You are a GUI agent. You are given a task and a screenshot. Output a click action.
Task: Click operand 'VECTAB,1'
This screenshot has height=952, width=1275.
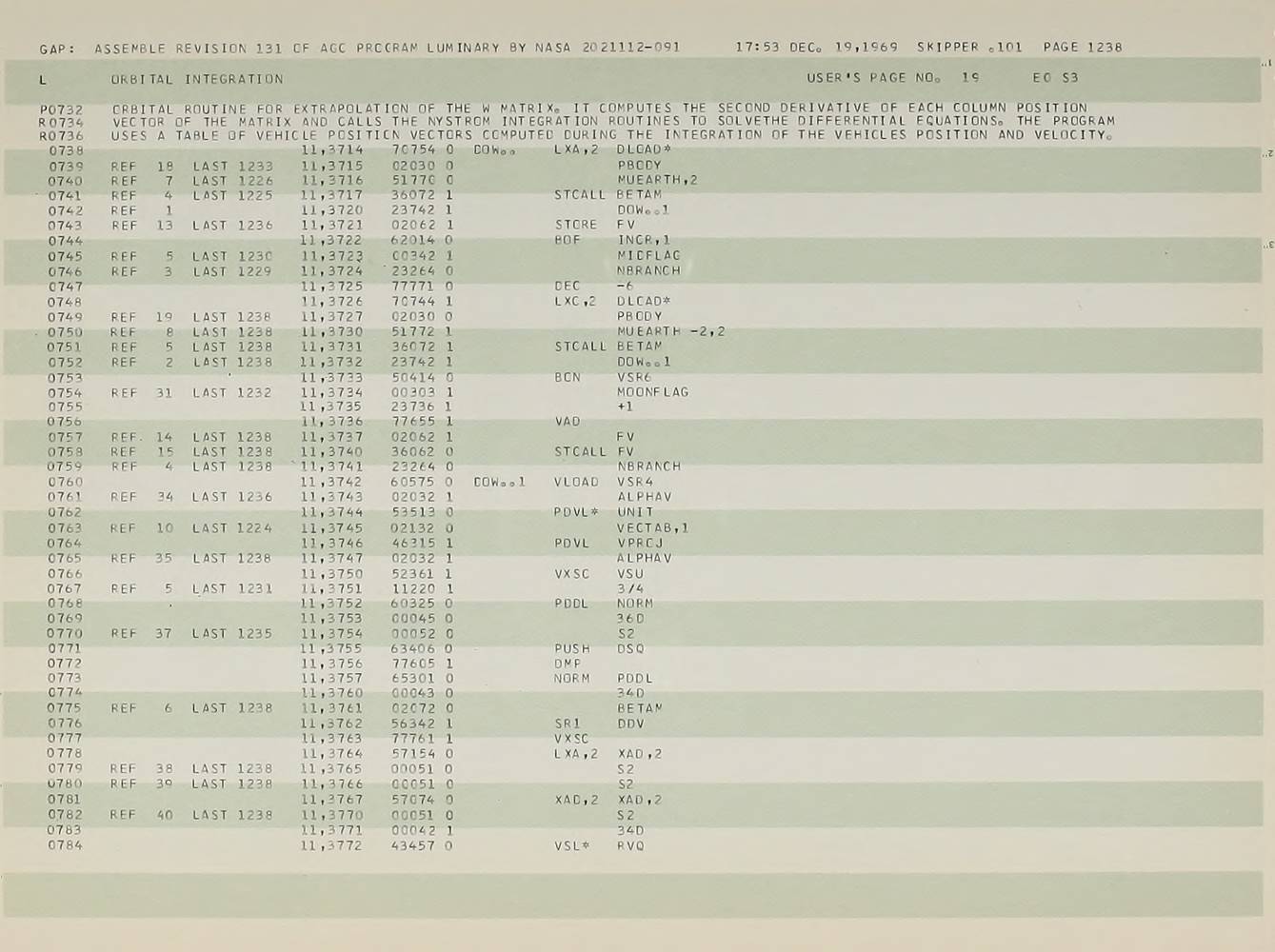pyautogui.click(x=653, y=527)
